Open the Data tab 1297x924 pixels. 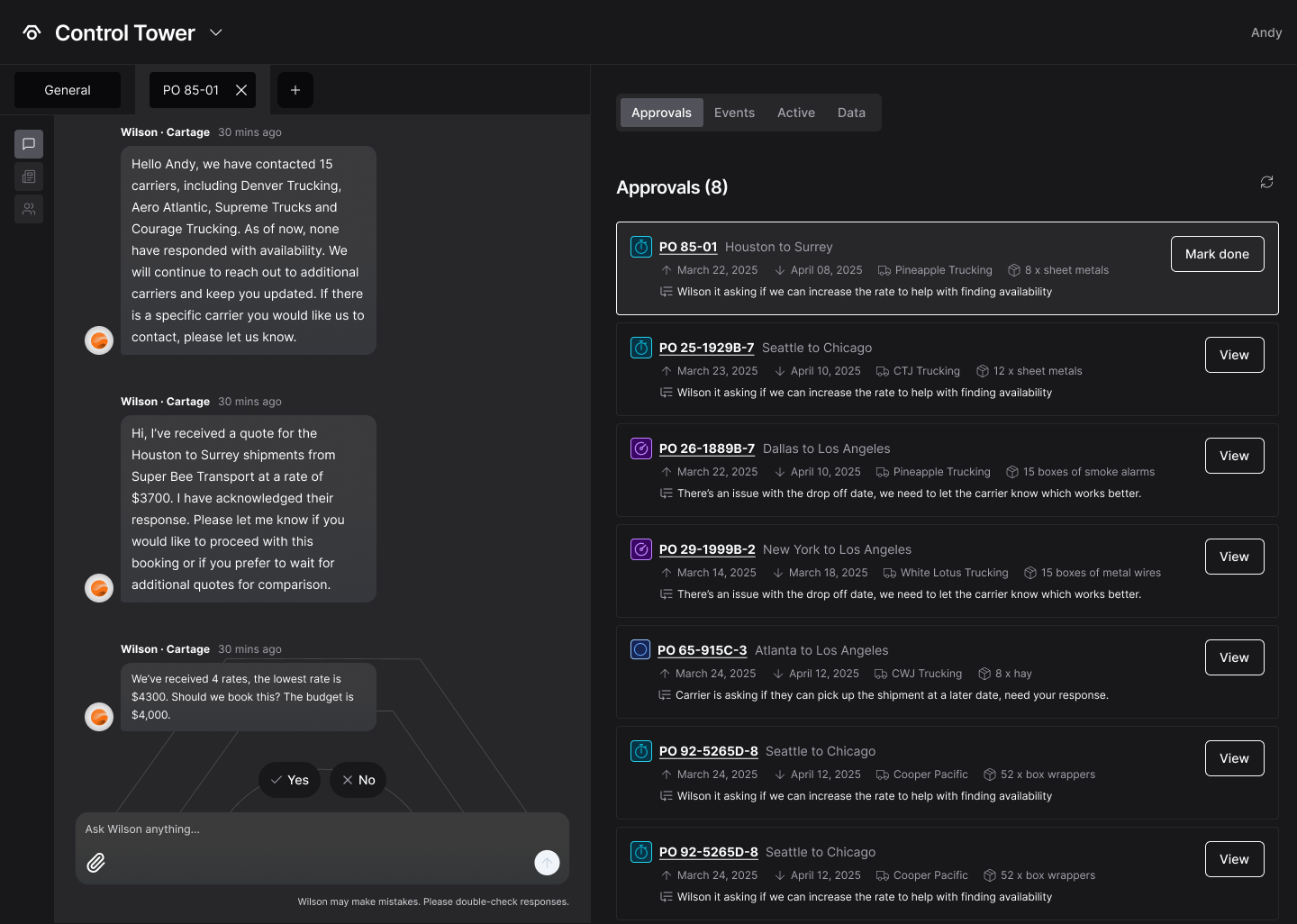click(851, 113)
